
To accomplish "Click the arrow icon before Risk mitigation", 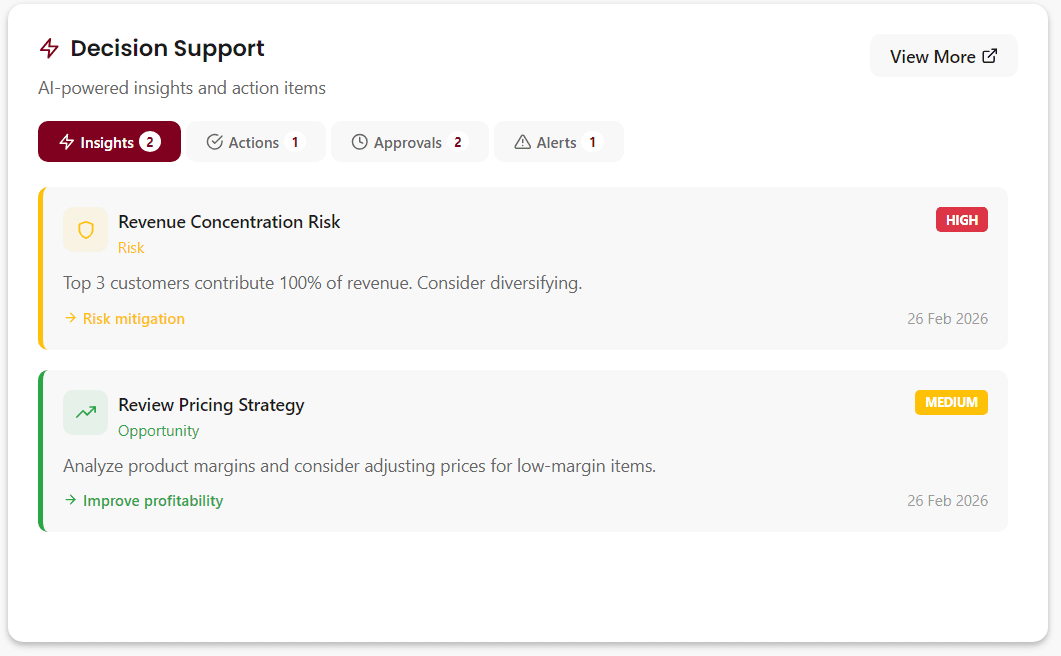I will click(x=69, y=318).
